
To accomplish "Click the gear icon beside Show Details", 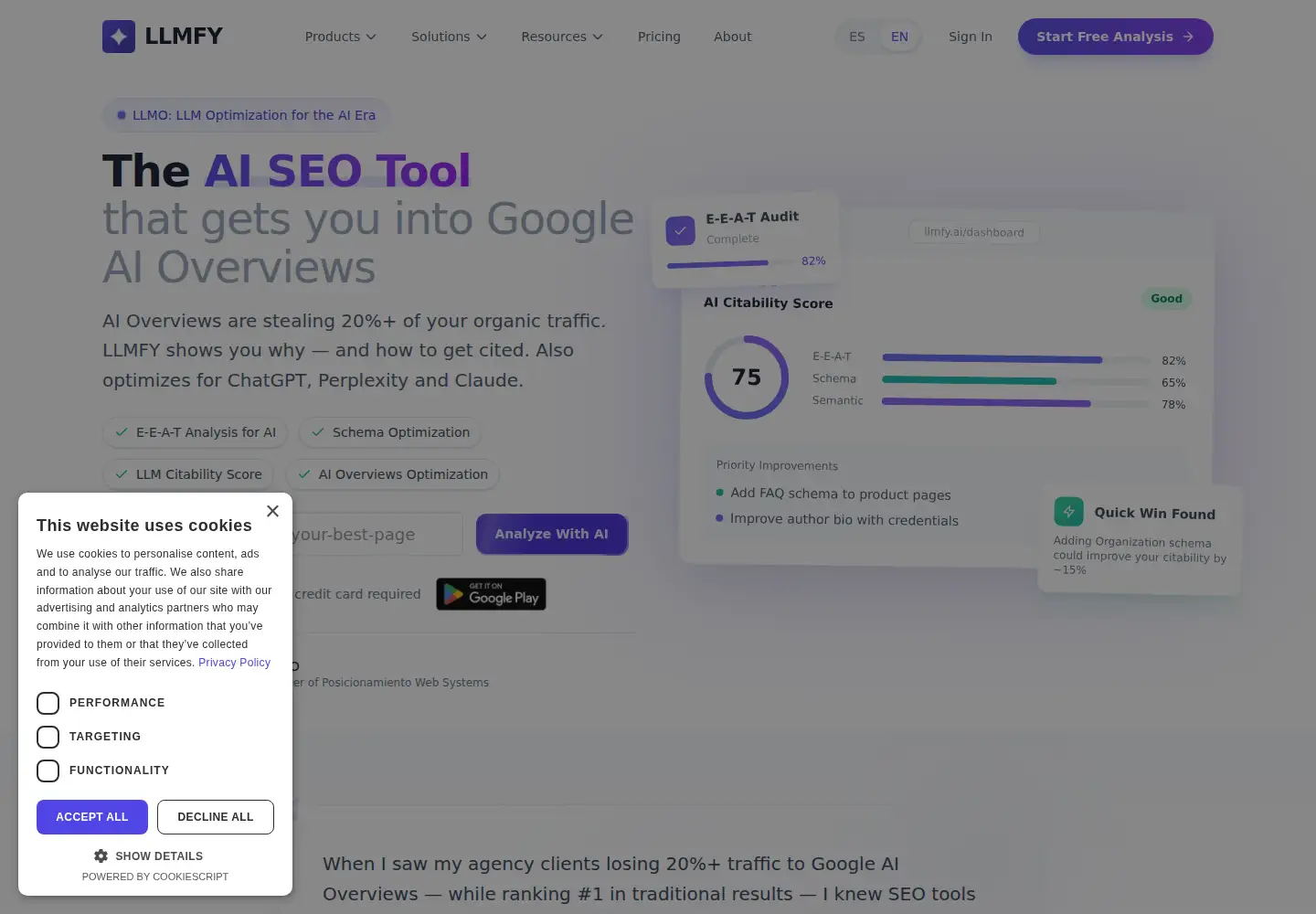I will 101,856.
